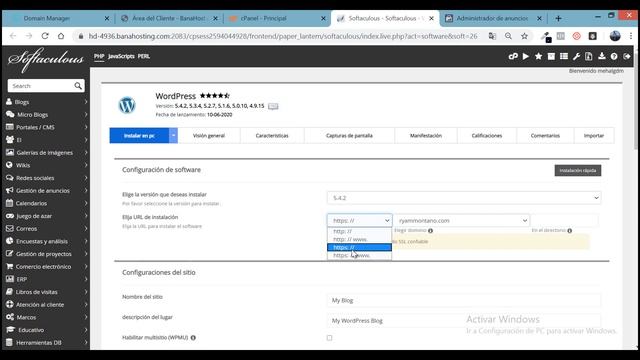Image resolution: width=640 pixels, height=360 pixels.
Task: Click the Softaculous search field
Action: point(41,86)
